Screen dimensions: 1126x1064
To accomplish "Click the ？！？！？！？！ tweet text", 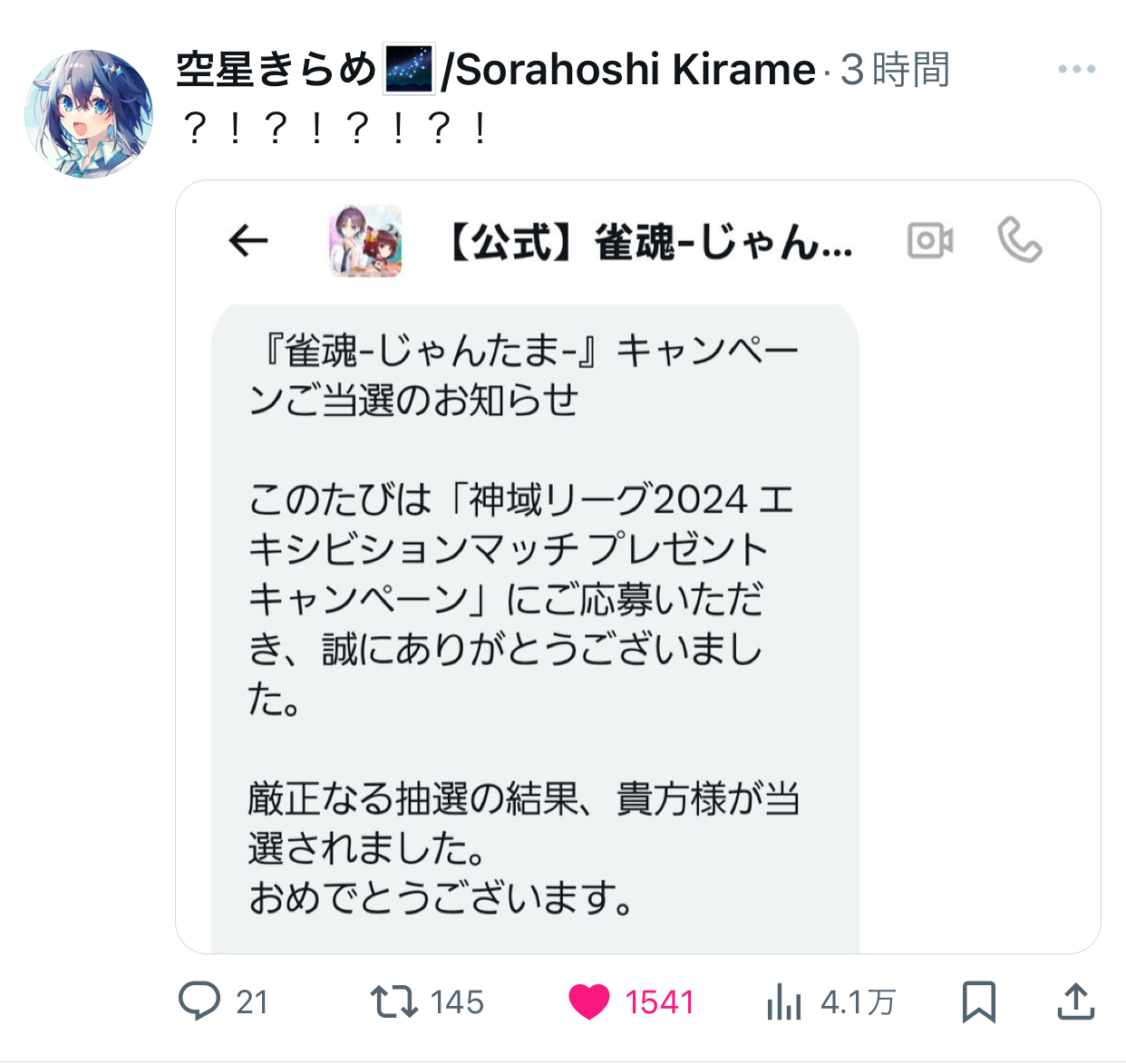I will click(x=335, y=129).
